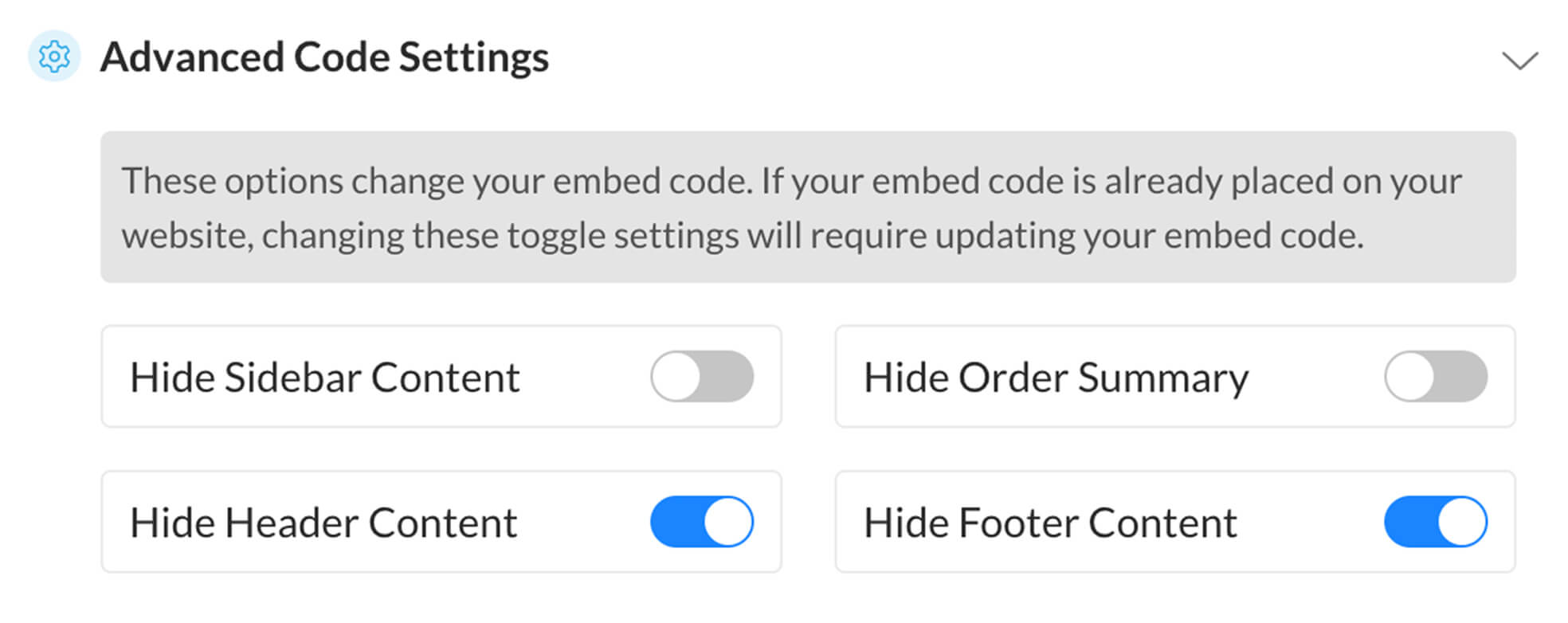
Task: Click the white knob of the Hide Sidebar toggle
Action: (x=676, y=376)
